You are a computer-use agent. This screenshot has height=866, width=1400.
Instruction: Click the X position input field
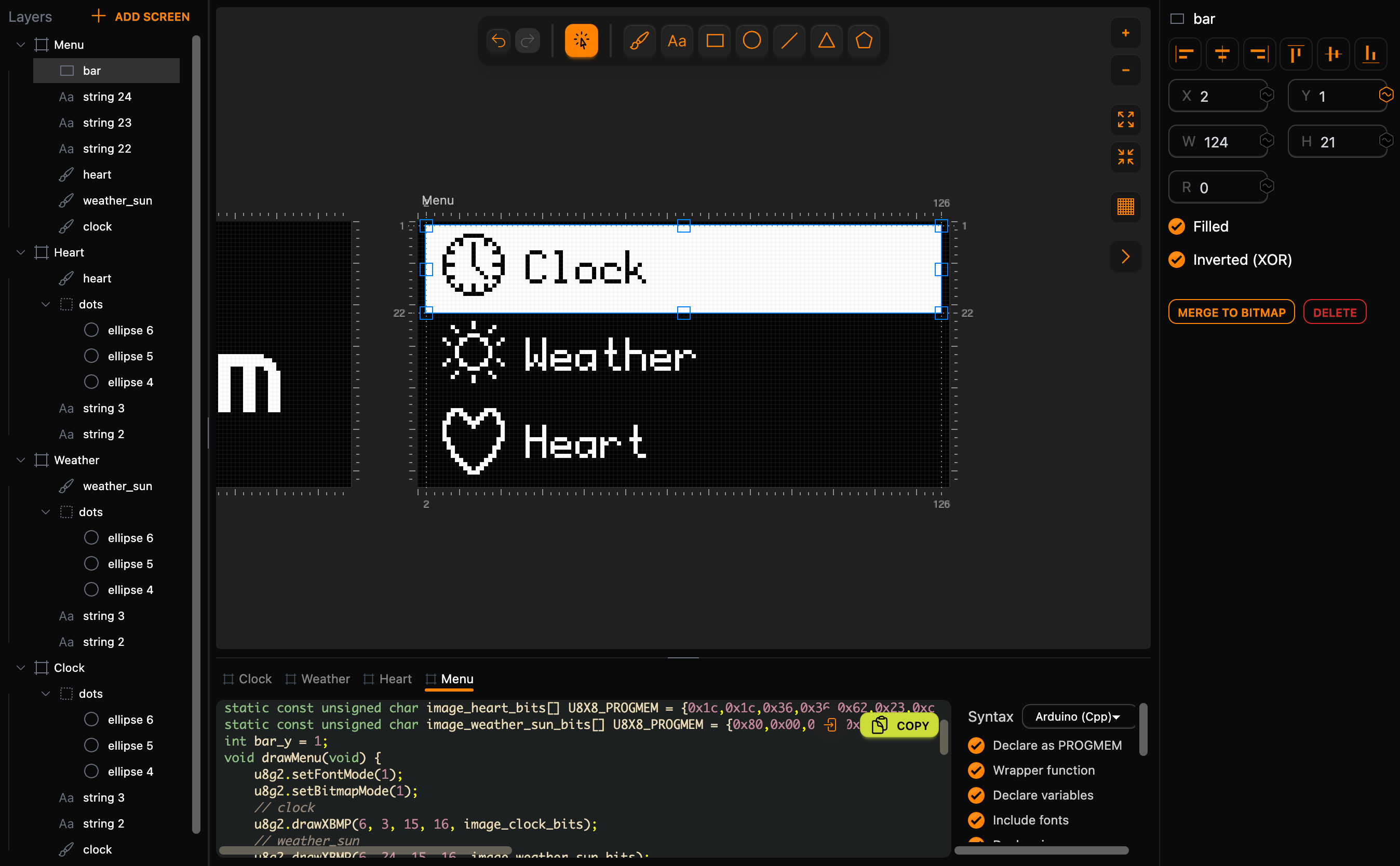(1217, 96)
